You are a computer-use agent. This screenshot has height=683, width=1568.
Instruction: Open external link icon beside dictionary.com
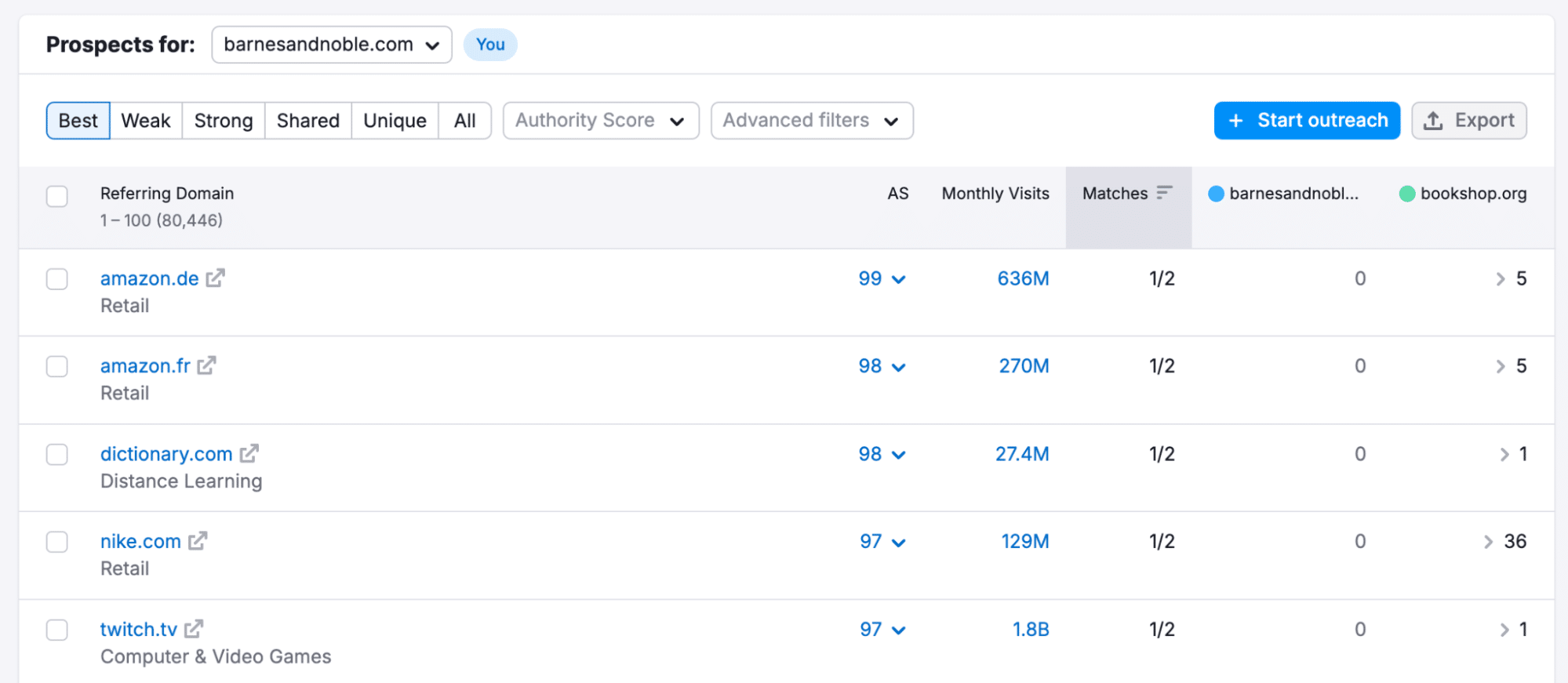(x=249, y=453)
